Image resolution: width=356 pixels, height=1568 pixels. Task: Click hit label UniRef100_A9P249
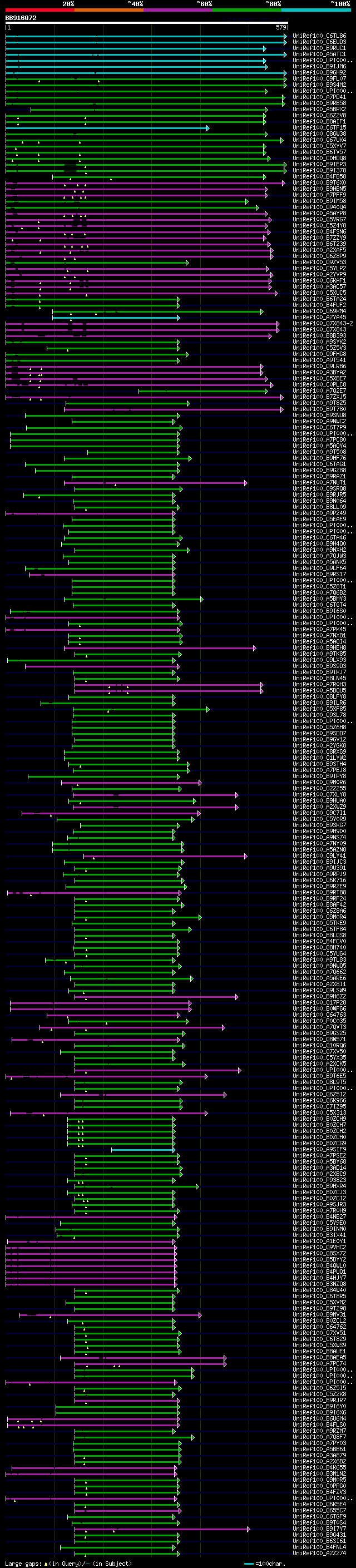pos(319,513)
